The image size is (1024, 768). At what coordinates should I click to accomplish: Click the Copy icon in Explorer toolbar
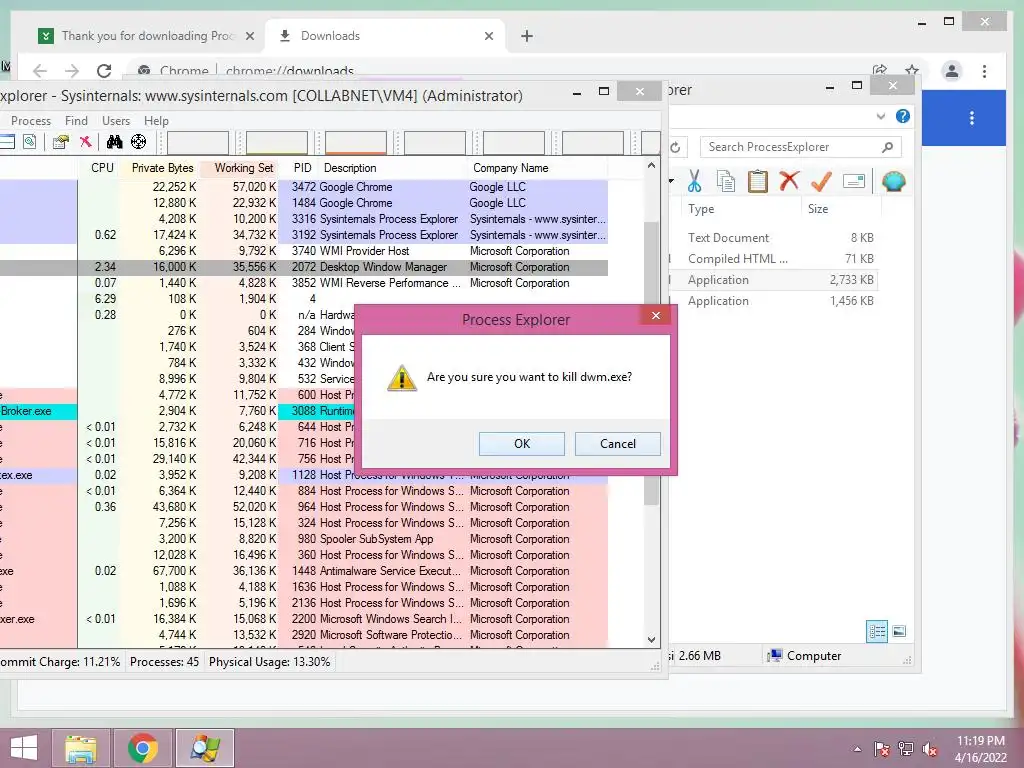click(726, 181)
